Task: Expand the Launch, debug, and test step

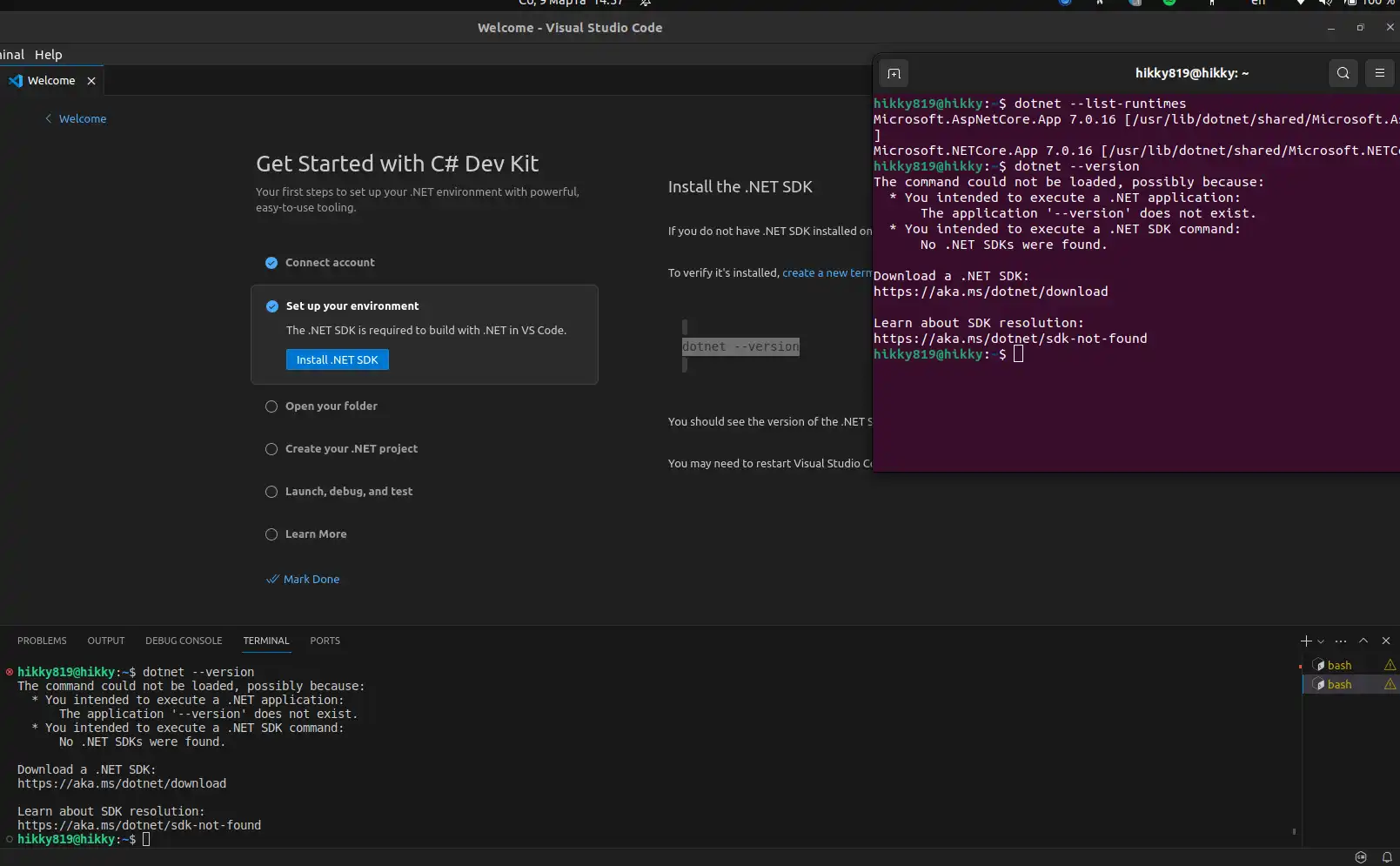Action: pyautogui.click(x=349, y=492)
